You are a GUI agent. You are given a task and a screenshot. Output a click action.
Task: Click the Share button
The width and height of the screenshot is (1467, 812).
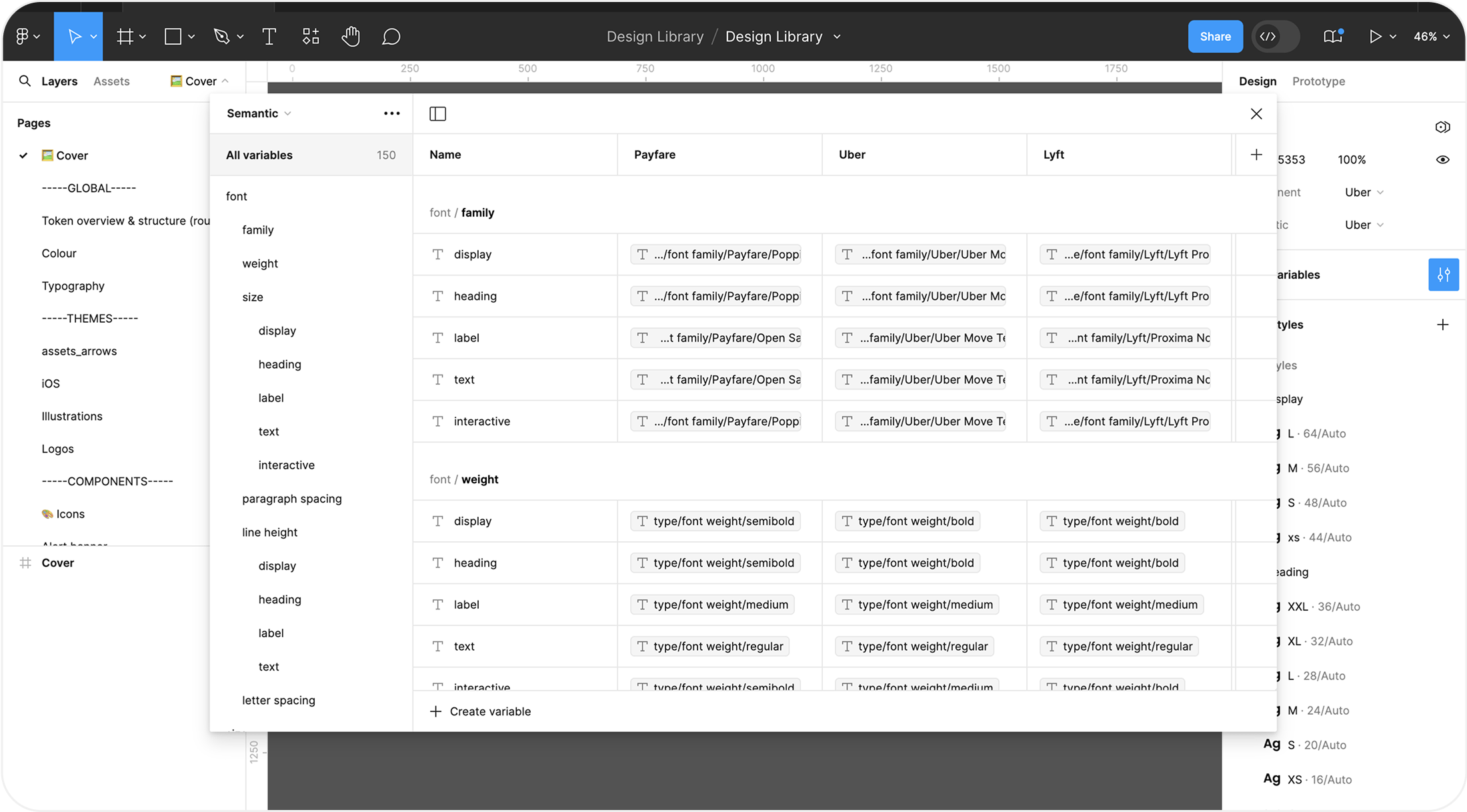(1215, 37)
